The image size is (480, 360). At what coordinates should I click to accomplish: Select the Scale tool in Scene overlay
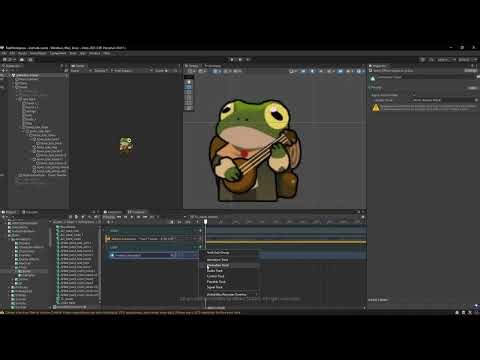[x=189, y=98]
